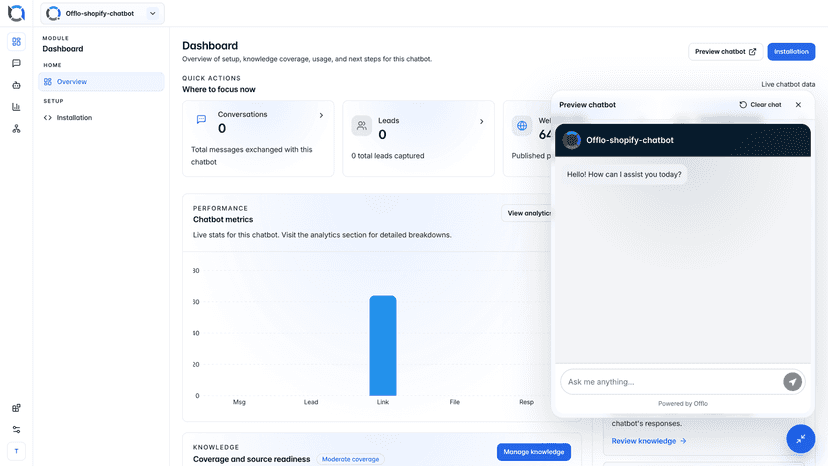Click the Powered by Offlo text
Screen dimensions: 828x466
(683, 404)
